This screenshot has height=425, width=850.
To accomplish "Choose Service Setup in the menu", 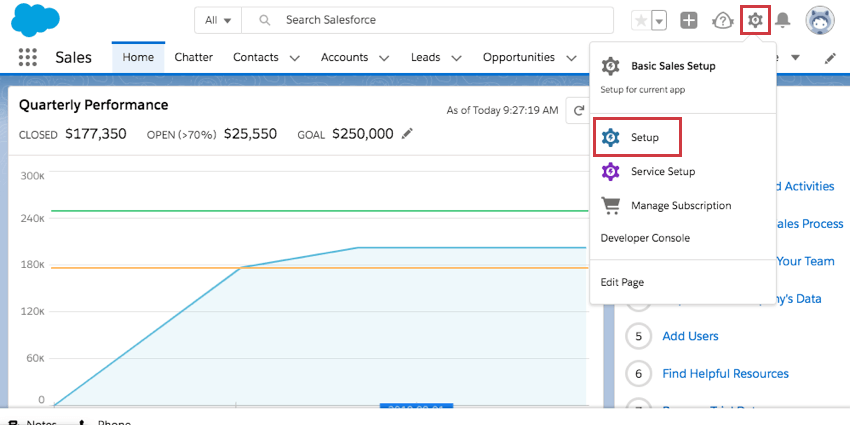I will [662, 172].
